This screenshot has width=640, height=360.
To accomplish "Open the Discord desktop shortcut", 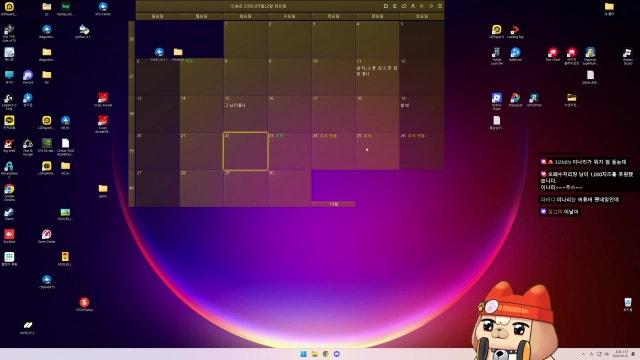I will 28,77.
